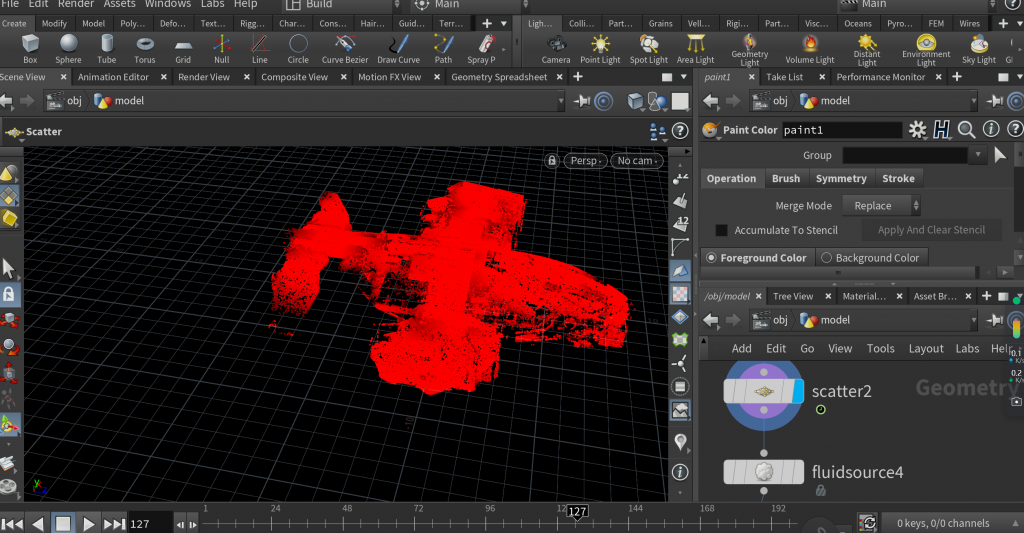Select the Box shelf tool
The height and width of the screenshot is (533, 1024).
tap(30, 49)
